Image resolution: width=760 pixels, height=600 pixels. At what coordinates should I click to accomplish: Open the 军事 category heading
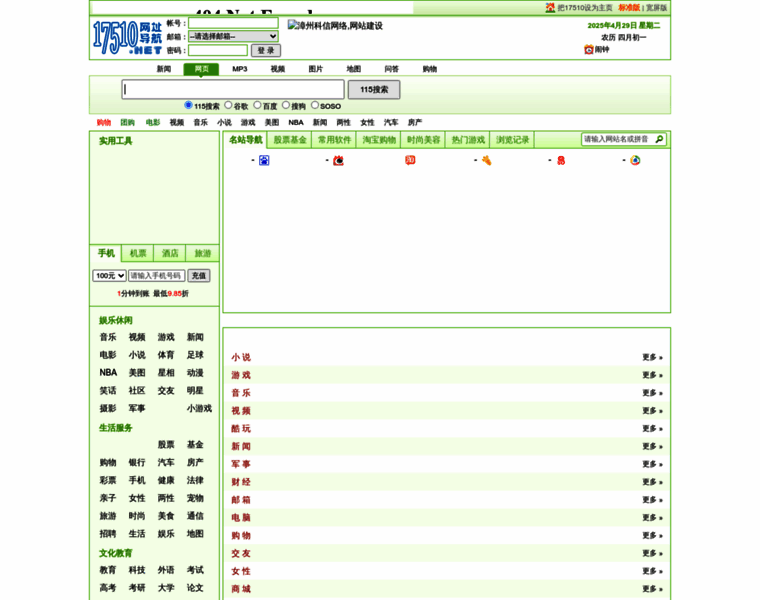[241, 464]
